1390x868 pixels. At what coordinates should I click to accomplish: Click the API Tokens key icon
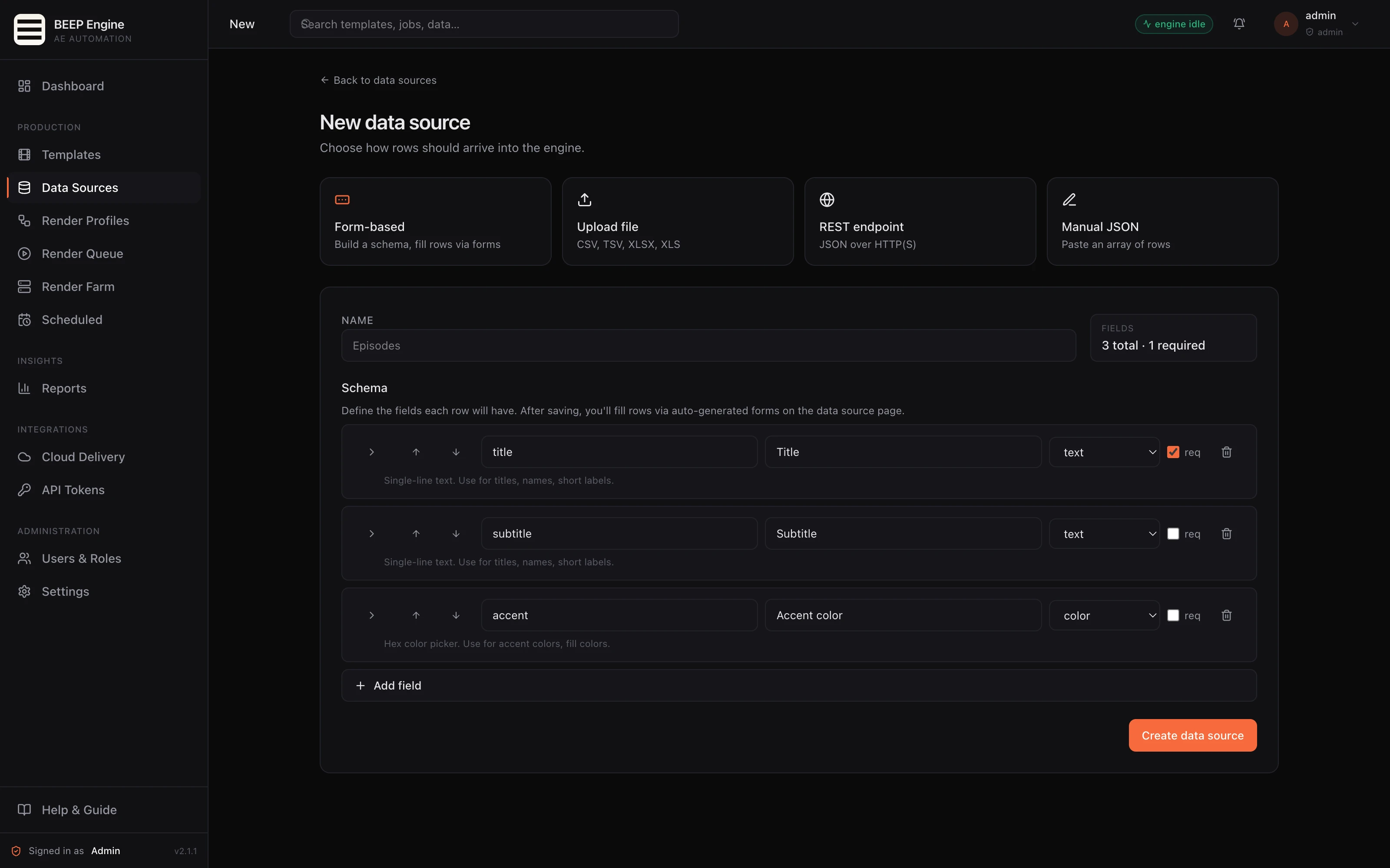(24, 490)
